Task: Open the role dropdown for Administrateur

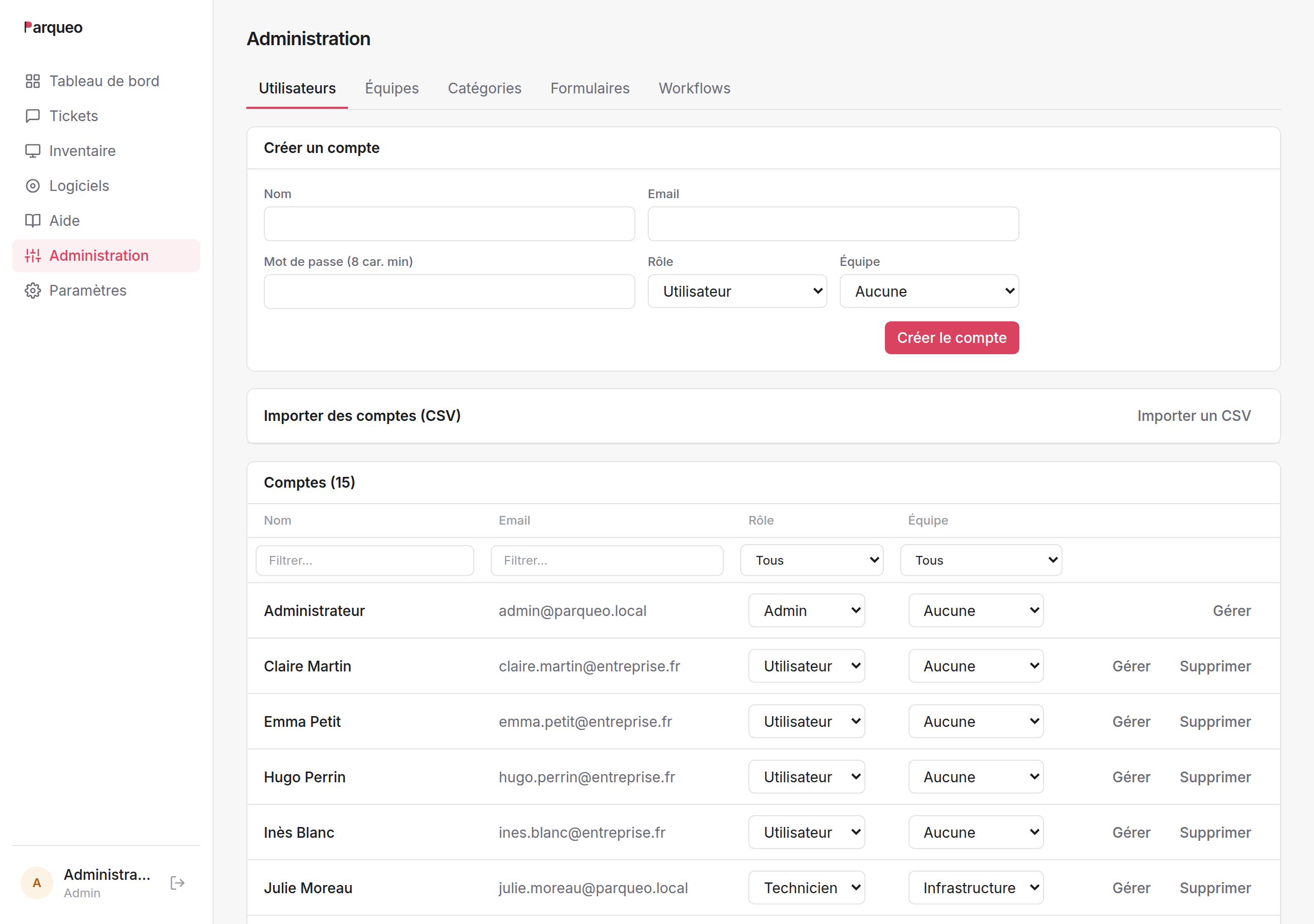Action: (806, 611)
